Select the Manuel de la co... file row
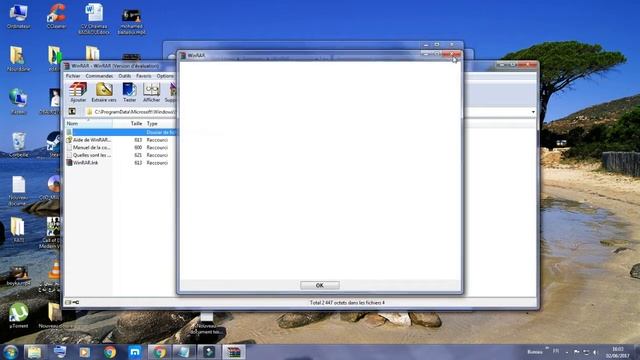 pyautogui.click(x=121, y=147)
